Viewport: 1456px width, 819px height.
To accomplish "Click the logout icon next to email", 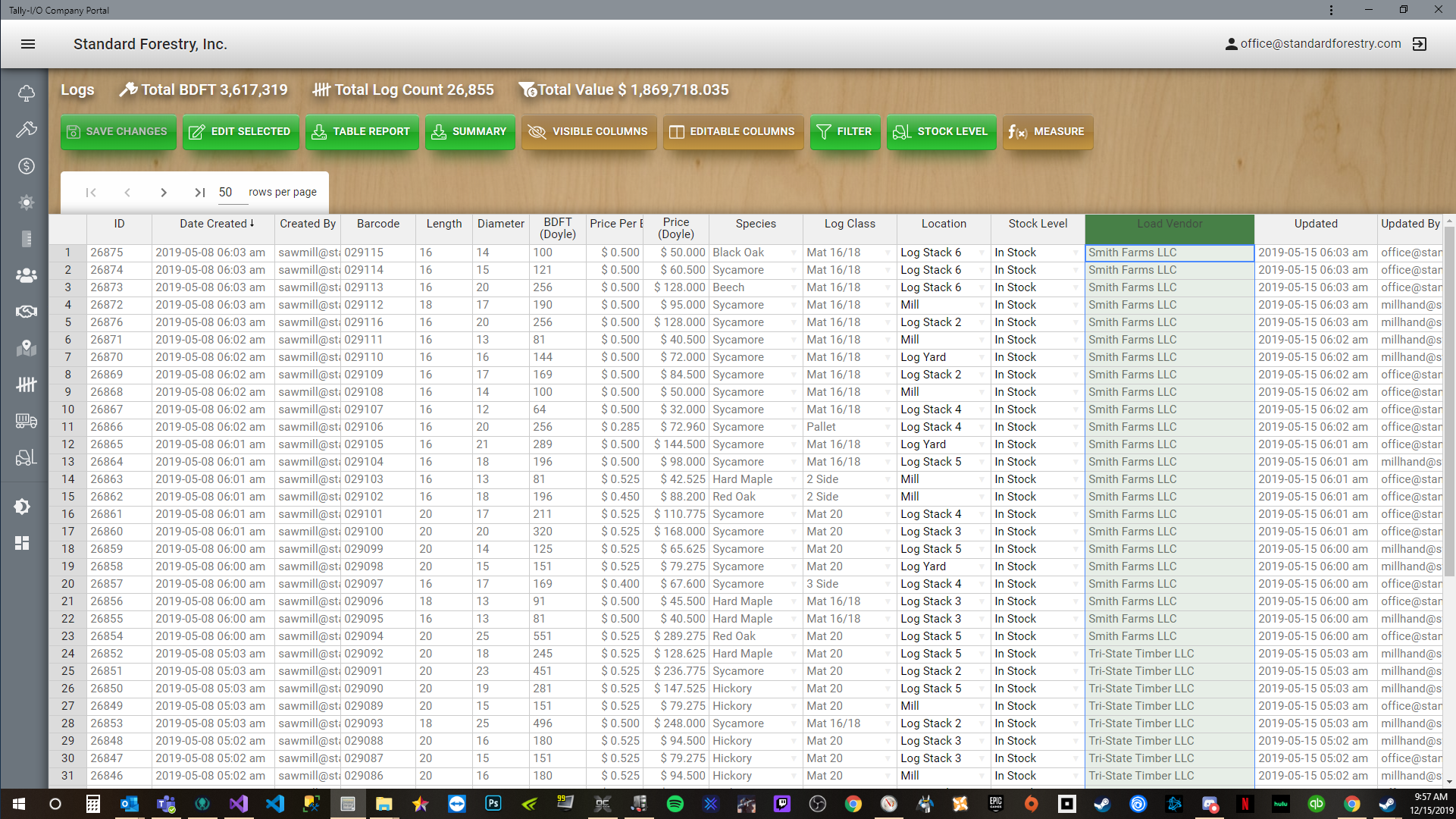I will tap(1420, 44).
